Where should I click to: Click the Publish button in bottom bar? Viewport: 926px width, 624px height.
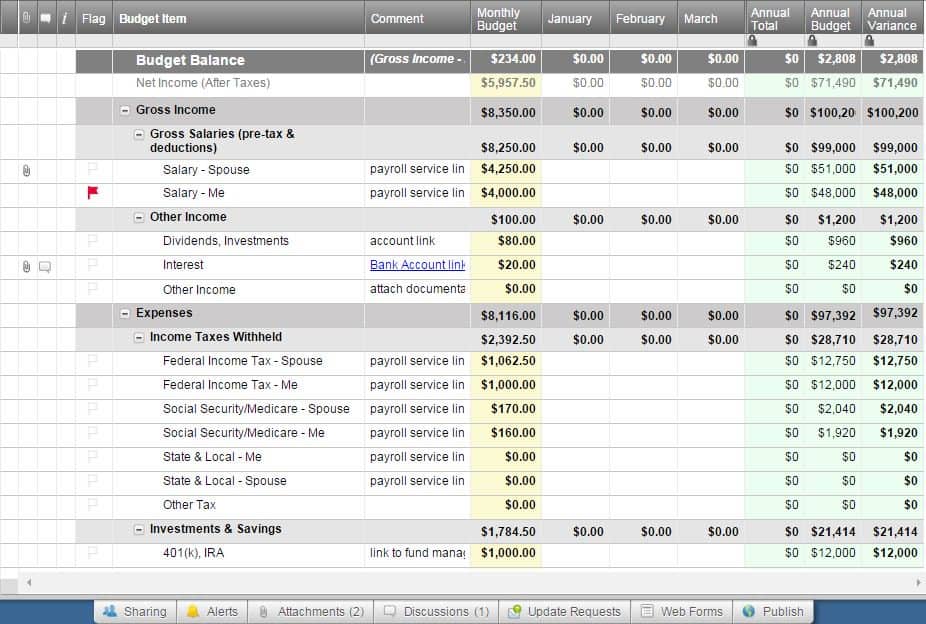pyautogui.click(x=772, y=611)
